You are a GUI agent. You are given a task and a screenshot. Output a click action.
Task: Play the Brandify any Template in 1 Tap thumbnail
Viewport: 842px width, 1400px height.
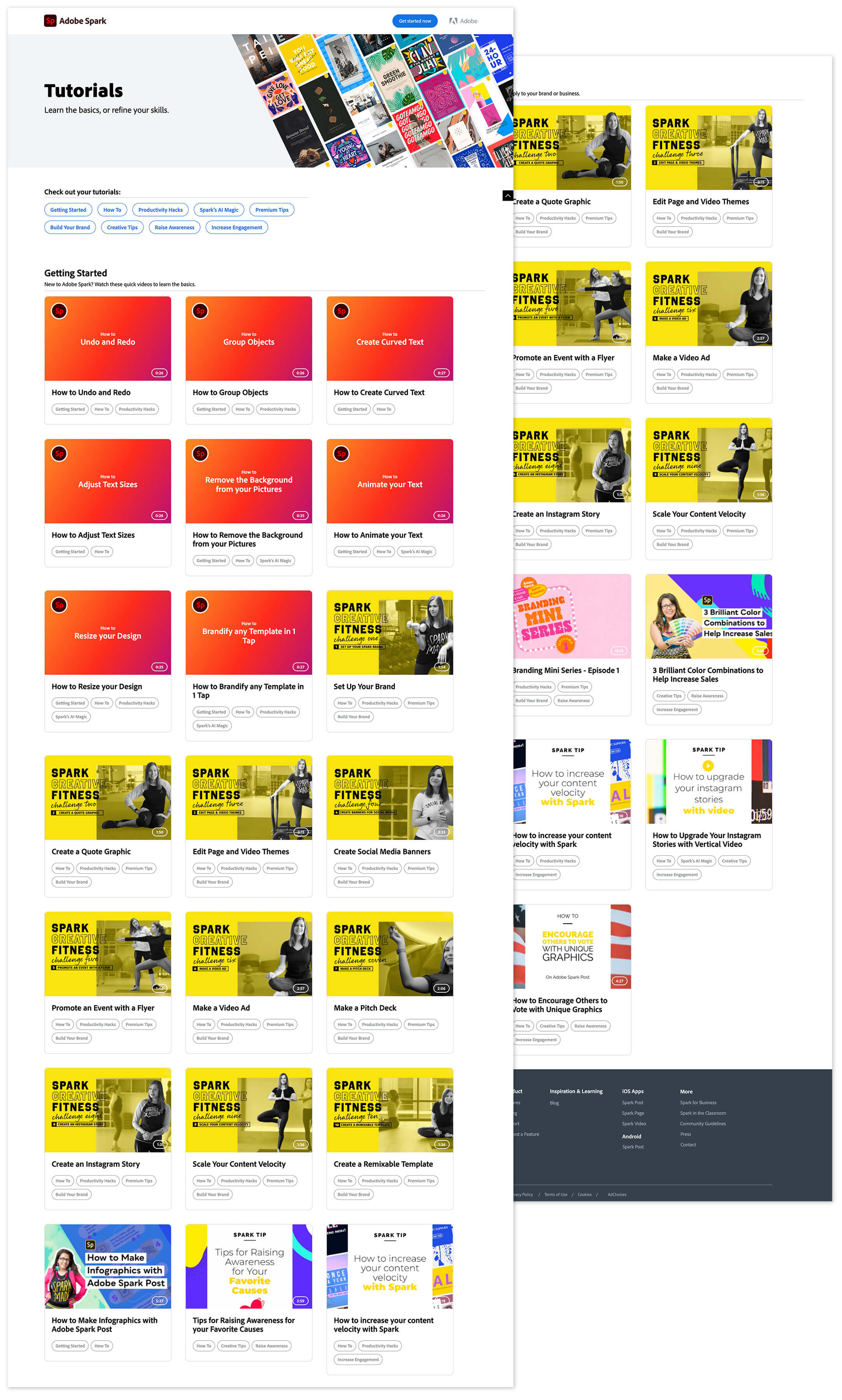pyautogui.click(x=248, y=632)
